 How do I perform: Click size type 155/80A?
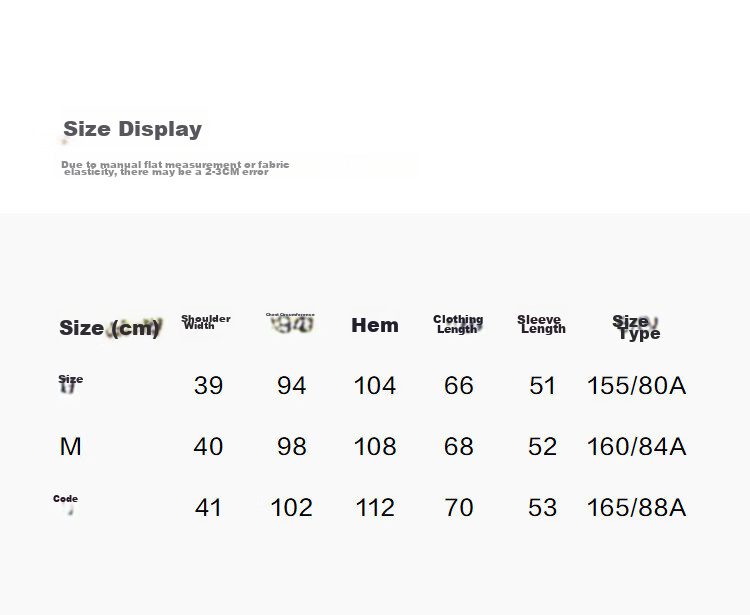pyautogui.click(x=636, y=385)
